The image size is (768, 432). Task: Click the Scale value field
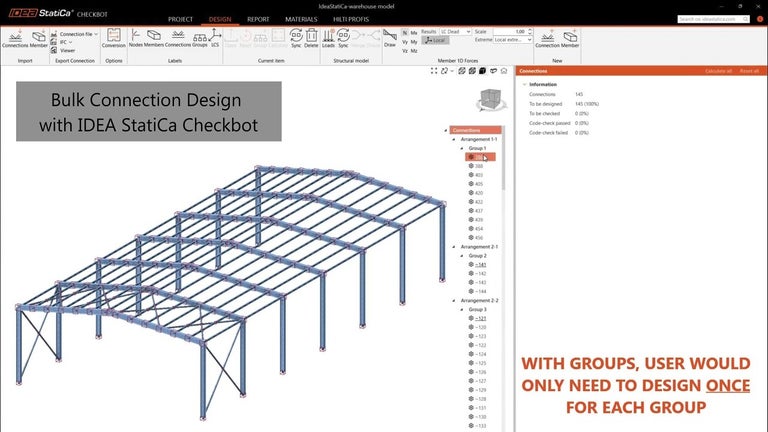(x=509, y=31)
